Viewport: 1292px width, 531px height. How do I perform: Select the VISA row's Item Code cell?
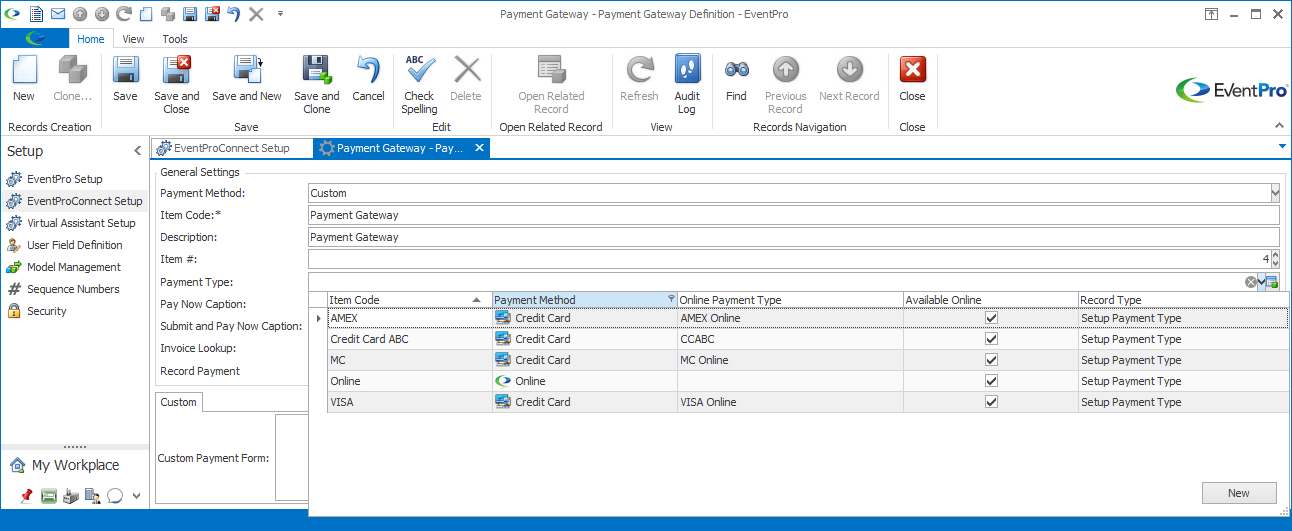pyautogui.click(x=409, y=402)
